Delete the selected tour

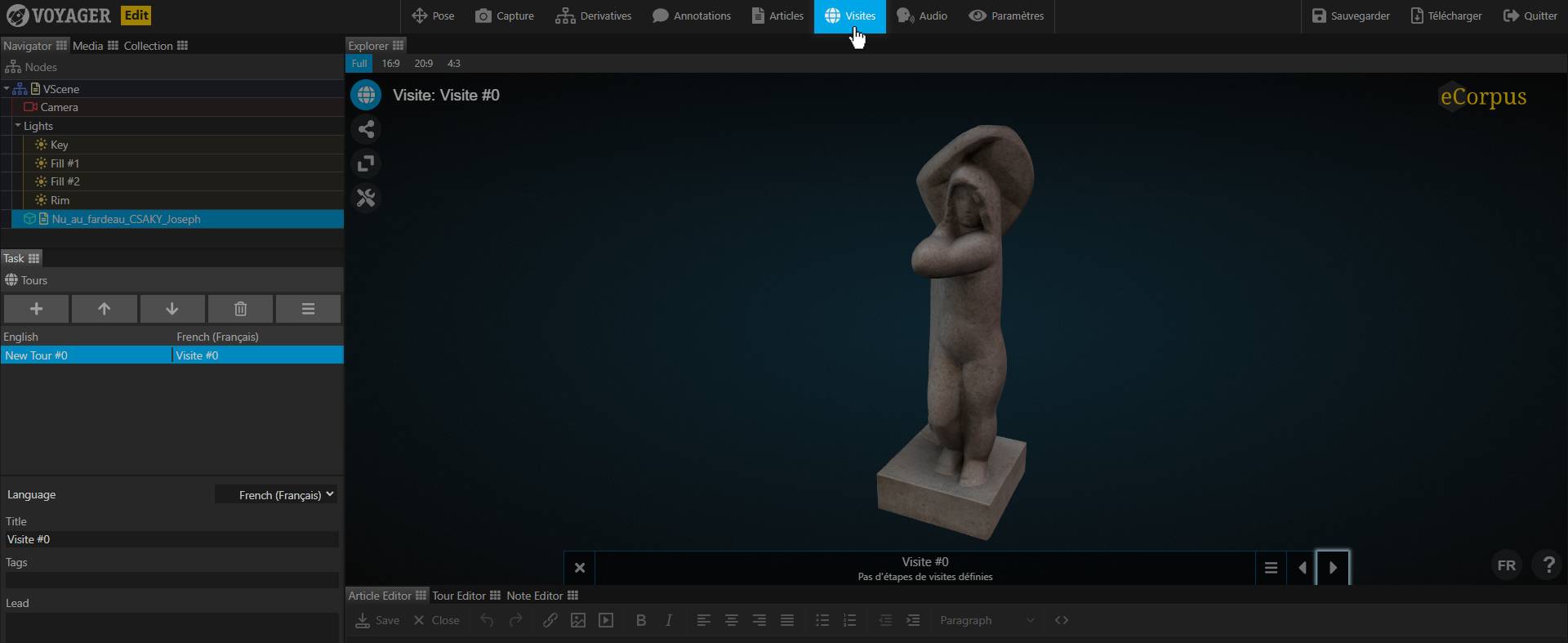coord(240,309)
